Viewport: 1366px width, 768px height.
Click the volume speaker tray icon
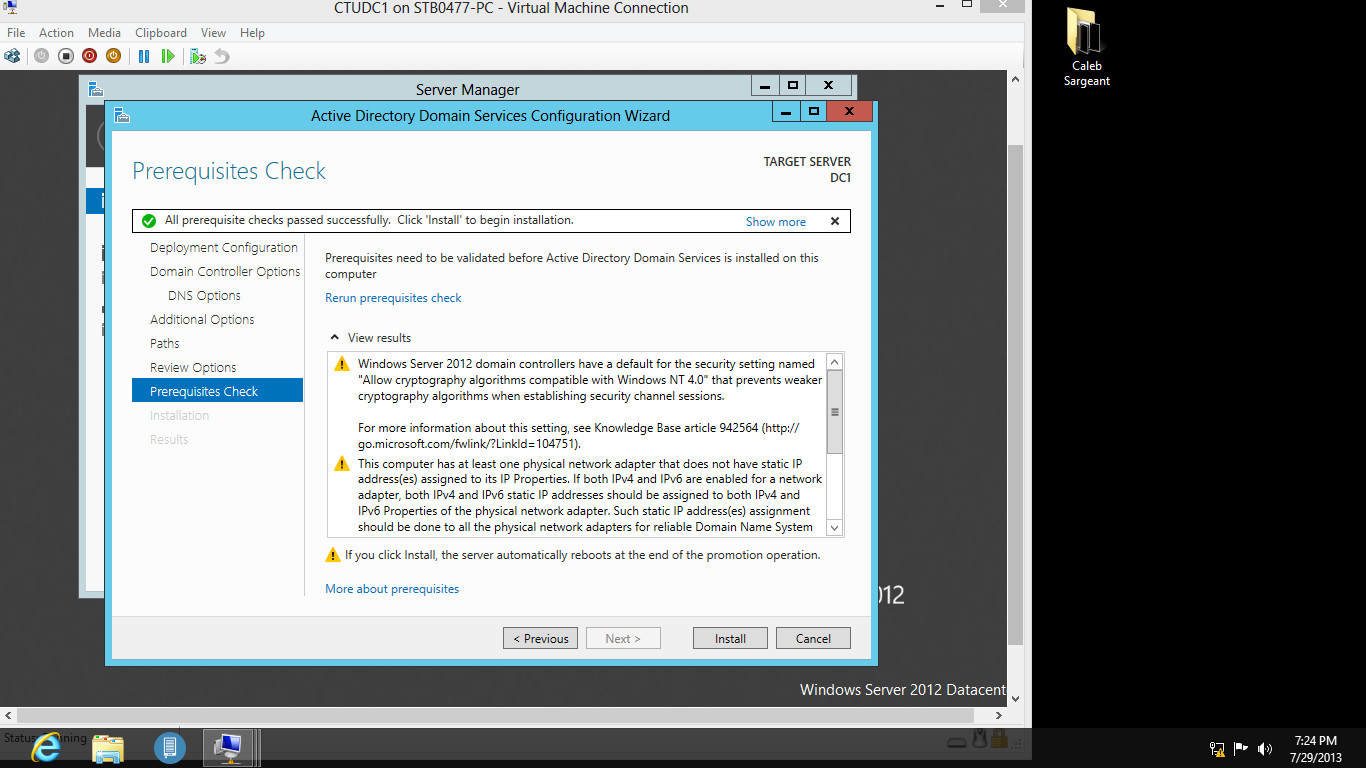click(1265, 748)
